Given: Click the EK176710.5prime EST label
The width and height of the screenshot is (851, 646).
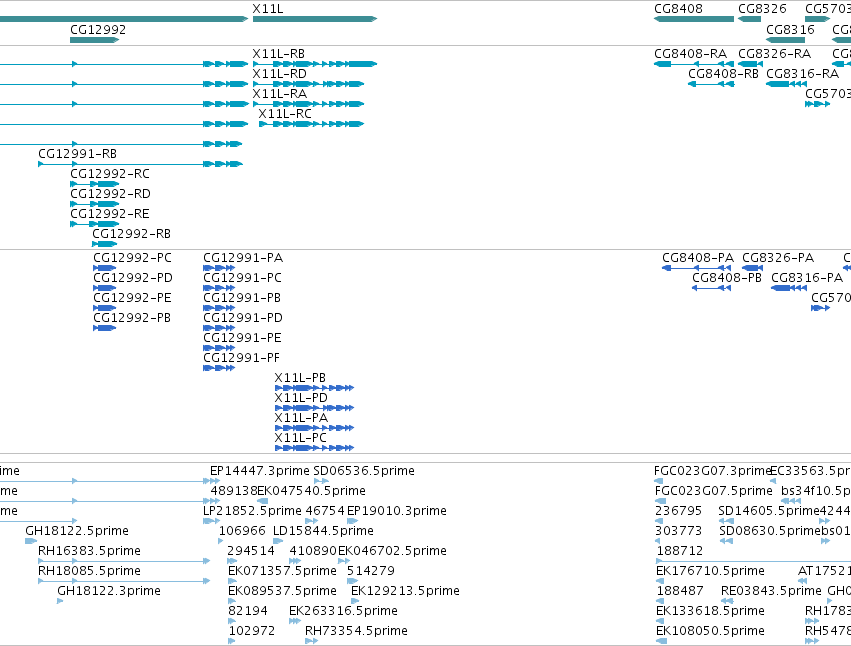Looking at the screenshot, I should [710, 572].
